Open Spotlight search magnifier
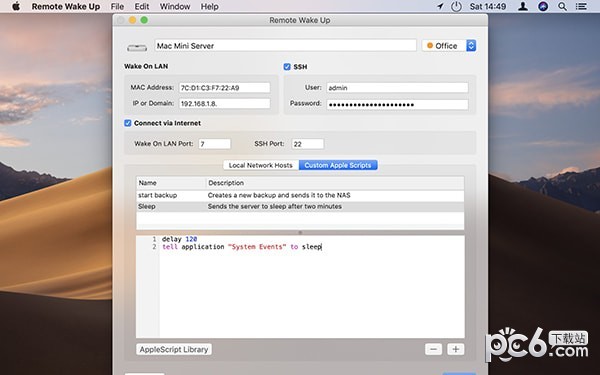The height and width of the screenshot is (375, 600). point(562,6)
